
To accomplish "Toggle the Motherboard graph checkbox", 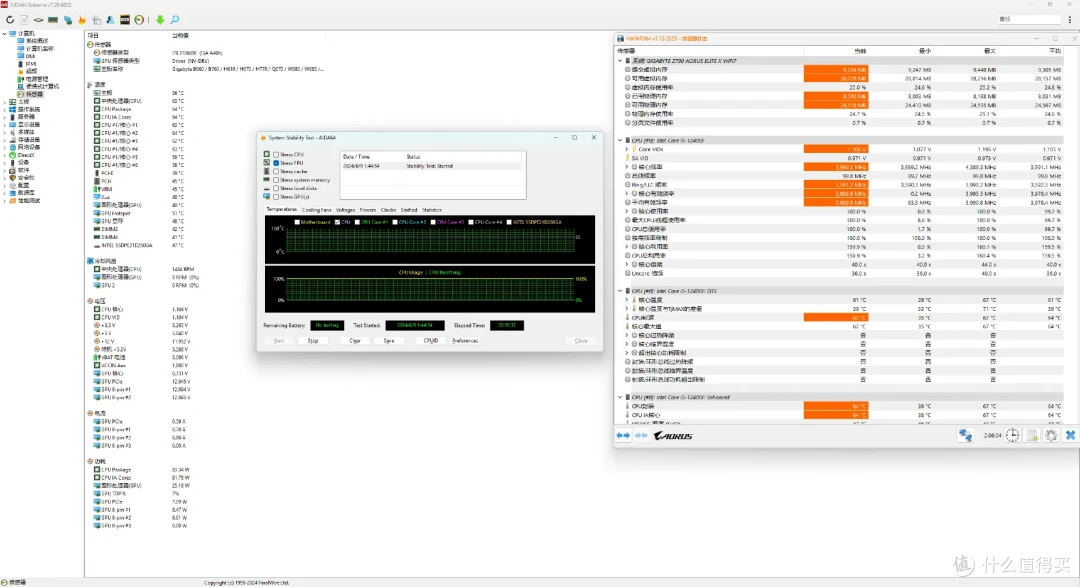I will (x=297, y=222).
